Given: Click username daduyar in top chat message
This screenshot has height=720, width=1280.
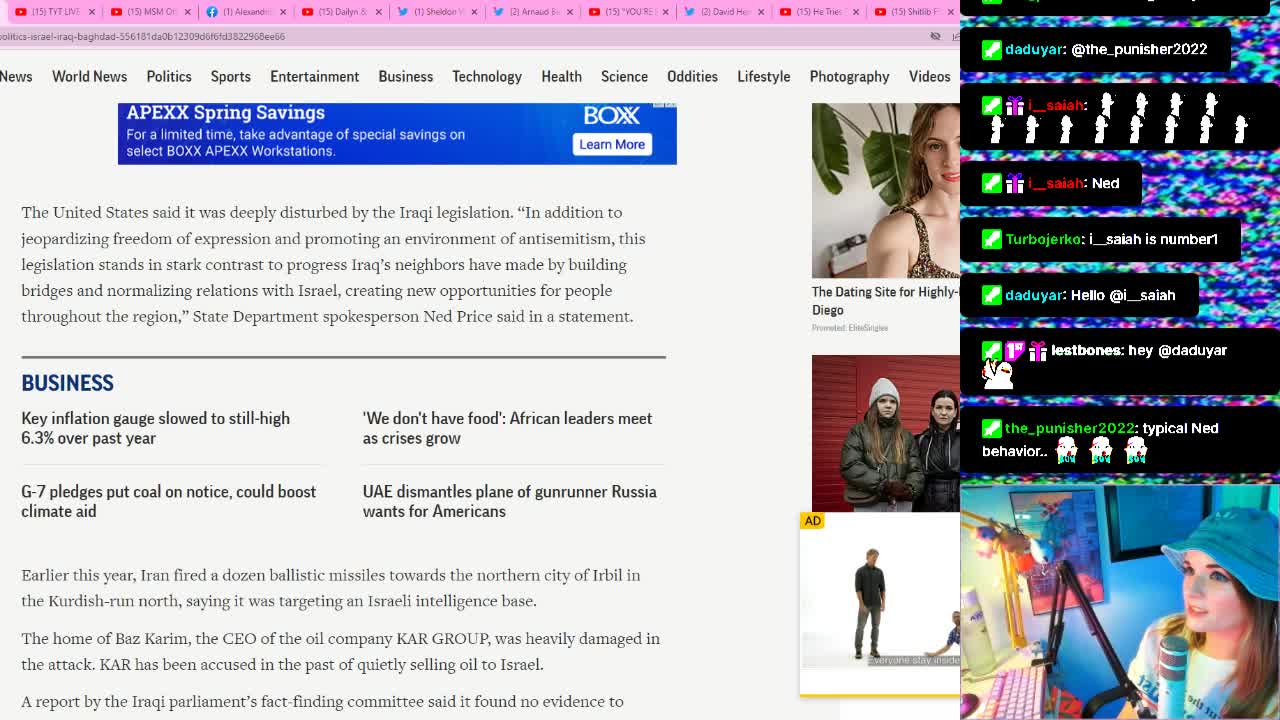Looking at the screenshot, I should [1034, 49].
